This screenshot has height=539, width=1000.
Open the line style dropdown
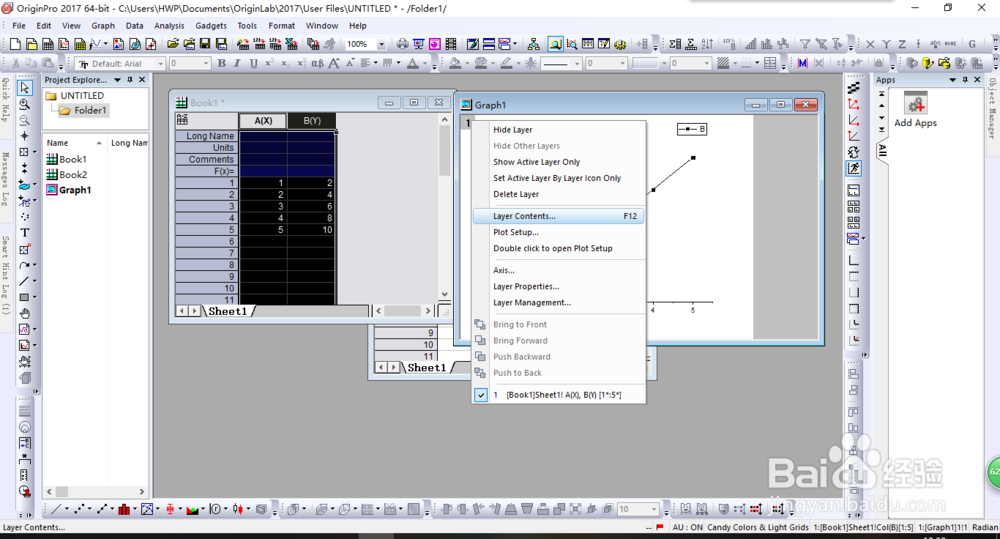click(577, 63)
